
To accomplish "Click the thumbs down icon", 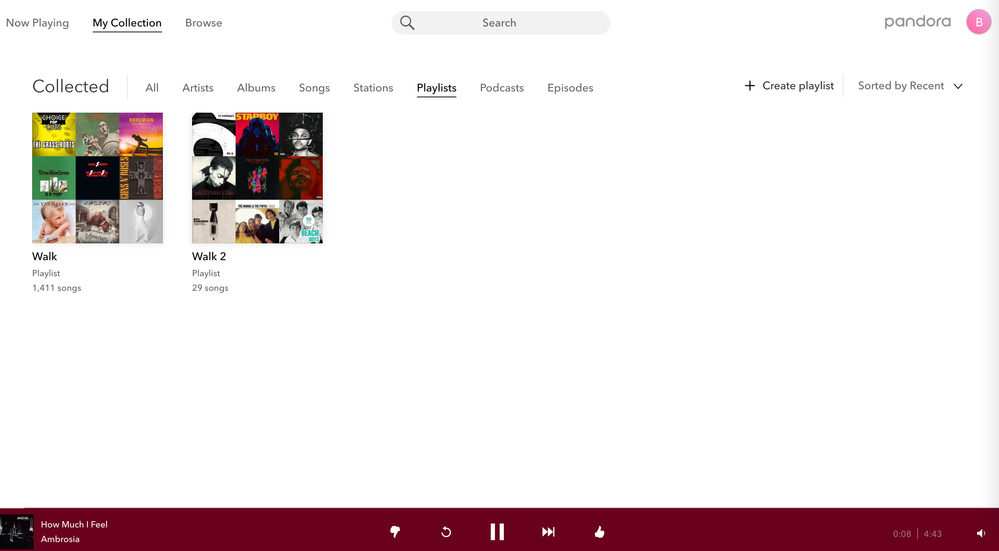I will [395, 532].
